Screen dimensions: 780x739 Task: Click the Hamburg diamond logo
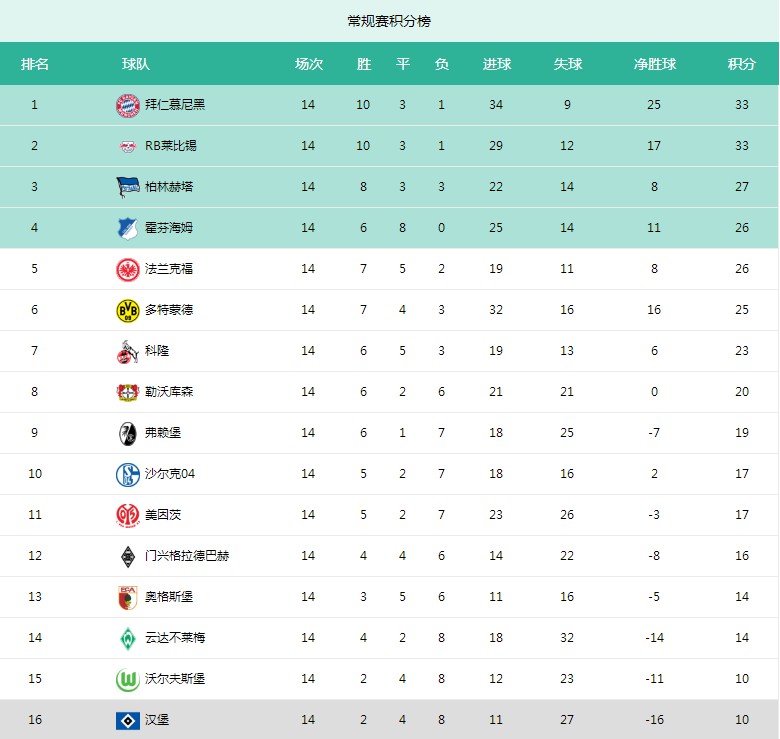coord(128,721)
